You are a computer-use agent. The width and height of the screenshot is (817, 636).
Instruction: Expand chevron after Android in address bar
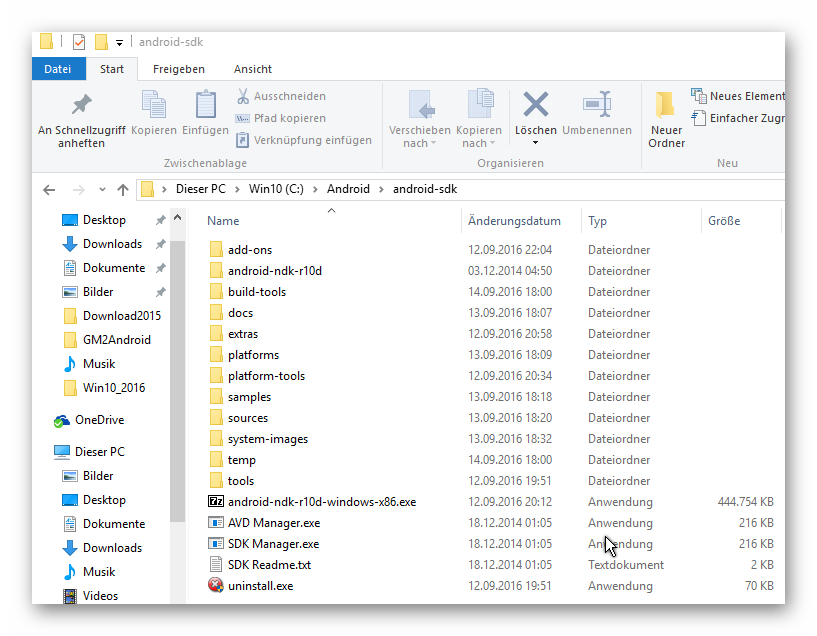(381, 189)
